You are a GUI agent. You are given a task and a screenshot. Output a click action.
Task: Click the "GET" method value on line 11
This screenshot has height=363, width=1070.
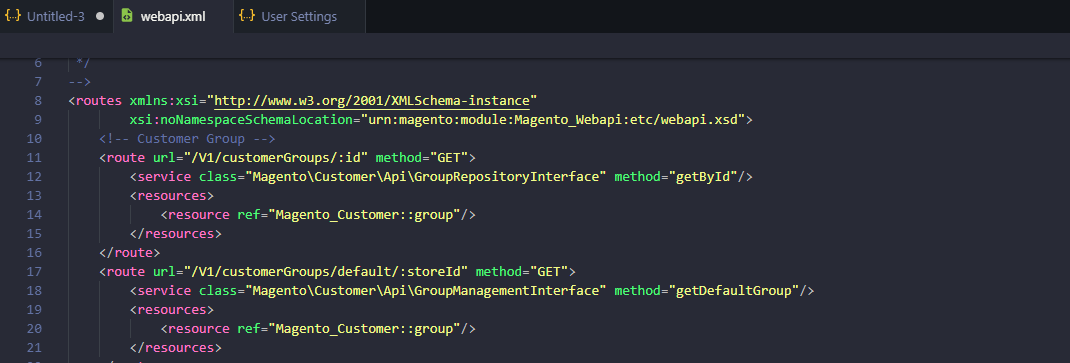449,158
